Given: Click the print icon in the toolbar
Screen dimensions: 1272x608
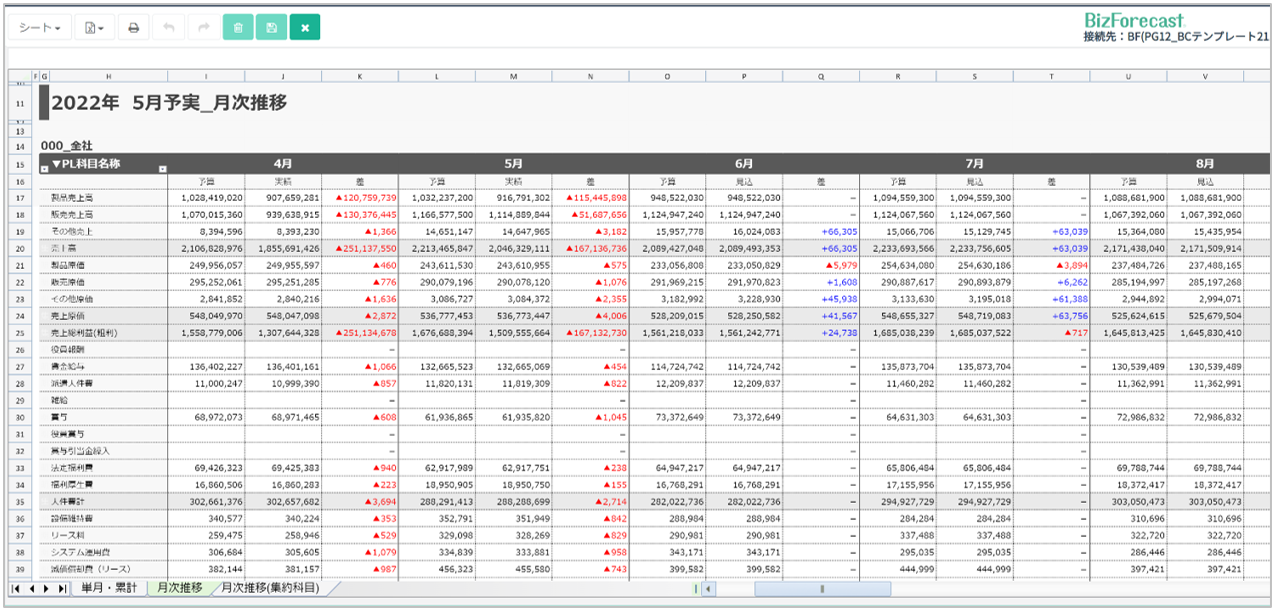Looking at the screenshot, I should pyautogui.click(x=132, y=28).
